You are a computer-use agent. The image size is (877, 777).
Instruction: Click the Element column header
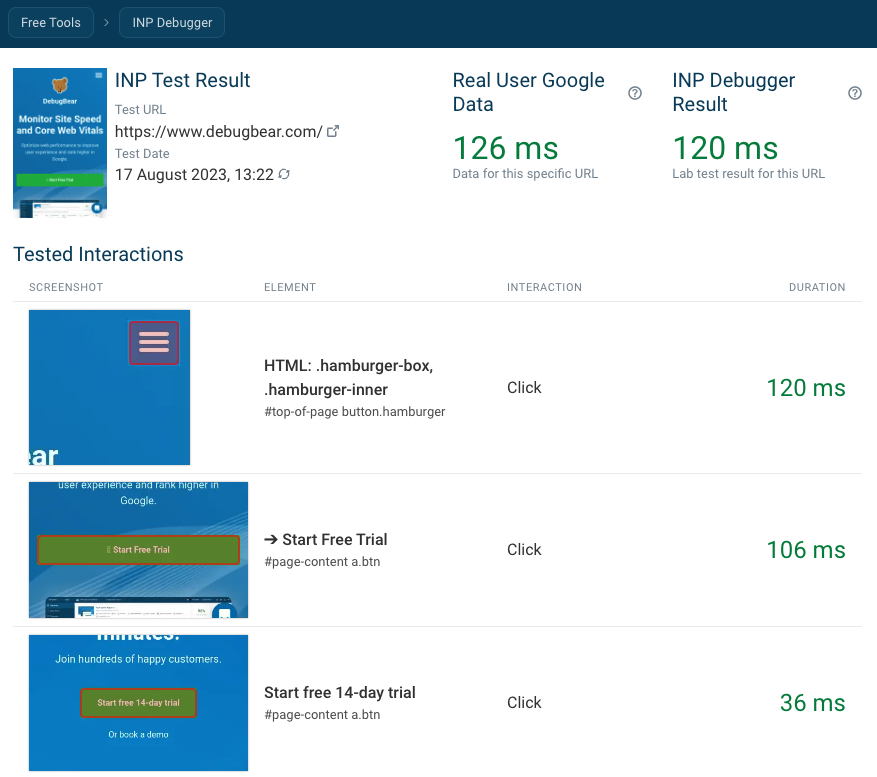pyautogui.click(x=289, y=287)
